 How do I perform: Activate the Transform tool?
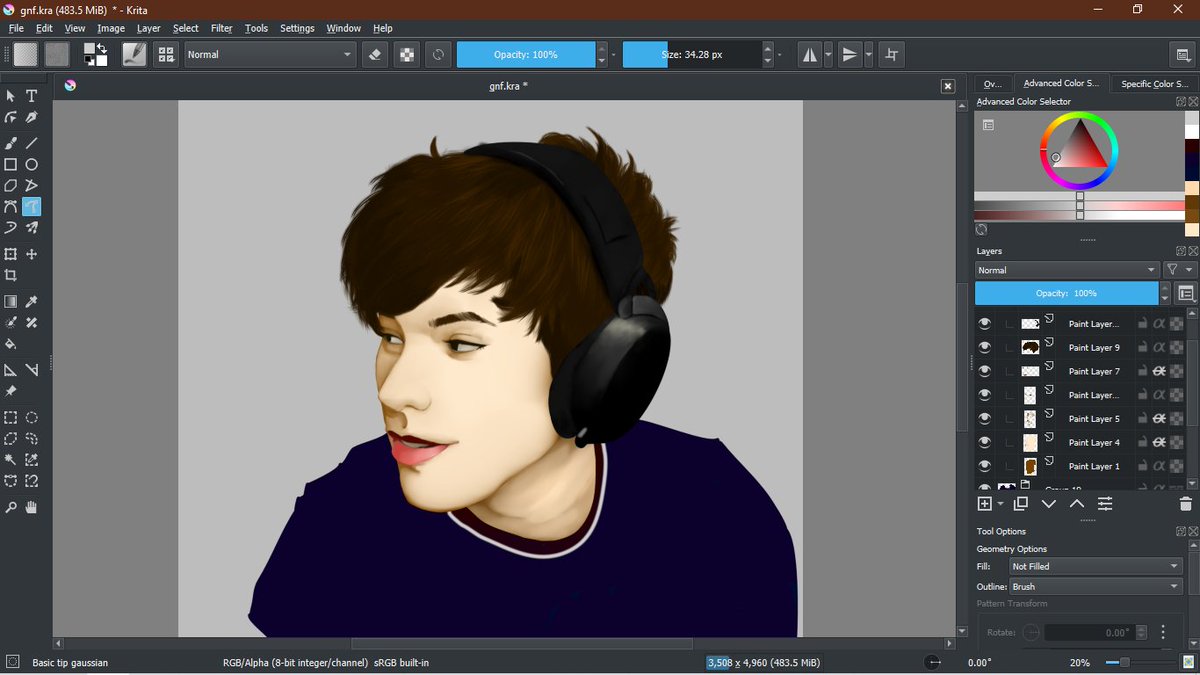coord(11,254)
